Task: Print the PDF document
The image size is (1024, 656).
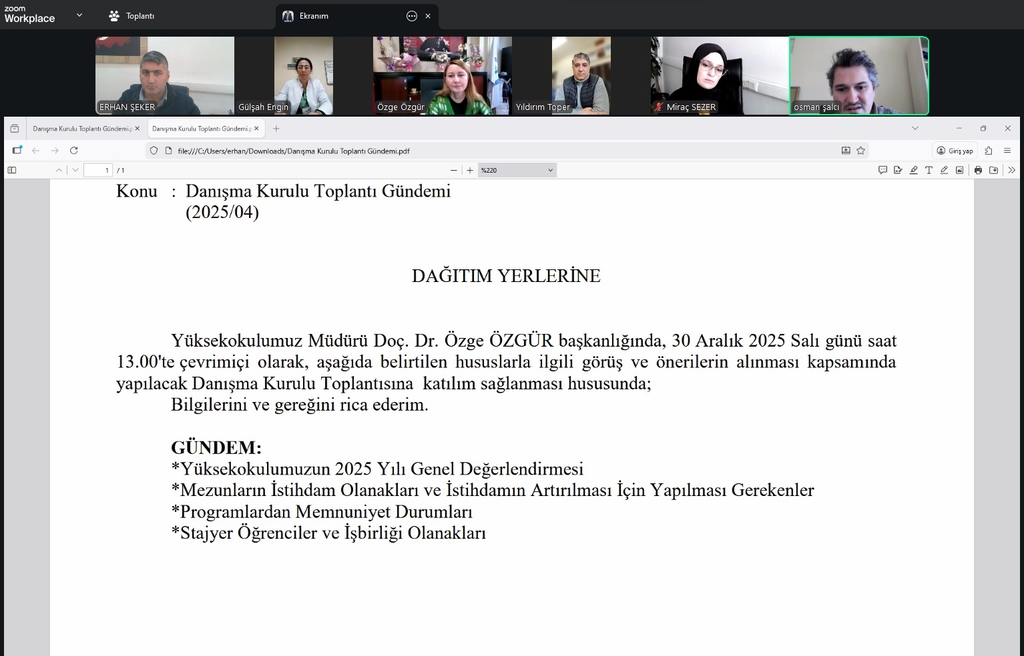Action: point(978,170)
